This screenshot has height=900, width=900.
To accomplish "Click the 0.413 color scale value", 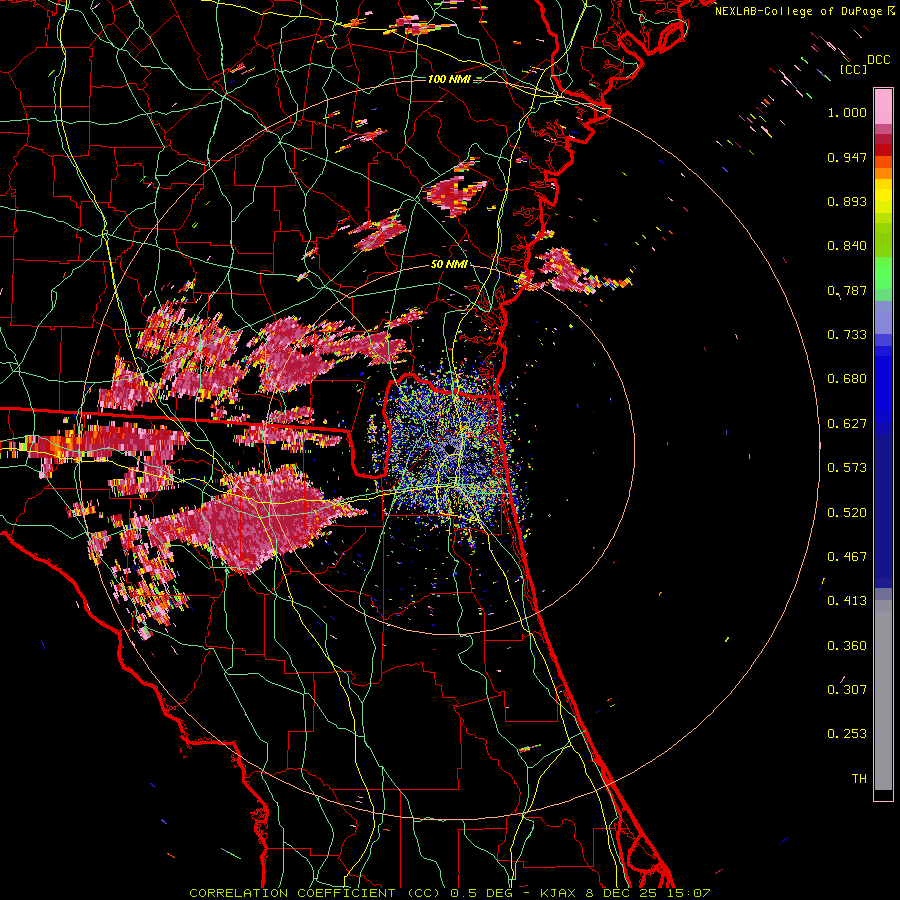I will click(x=847, y=601).
